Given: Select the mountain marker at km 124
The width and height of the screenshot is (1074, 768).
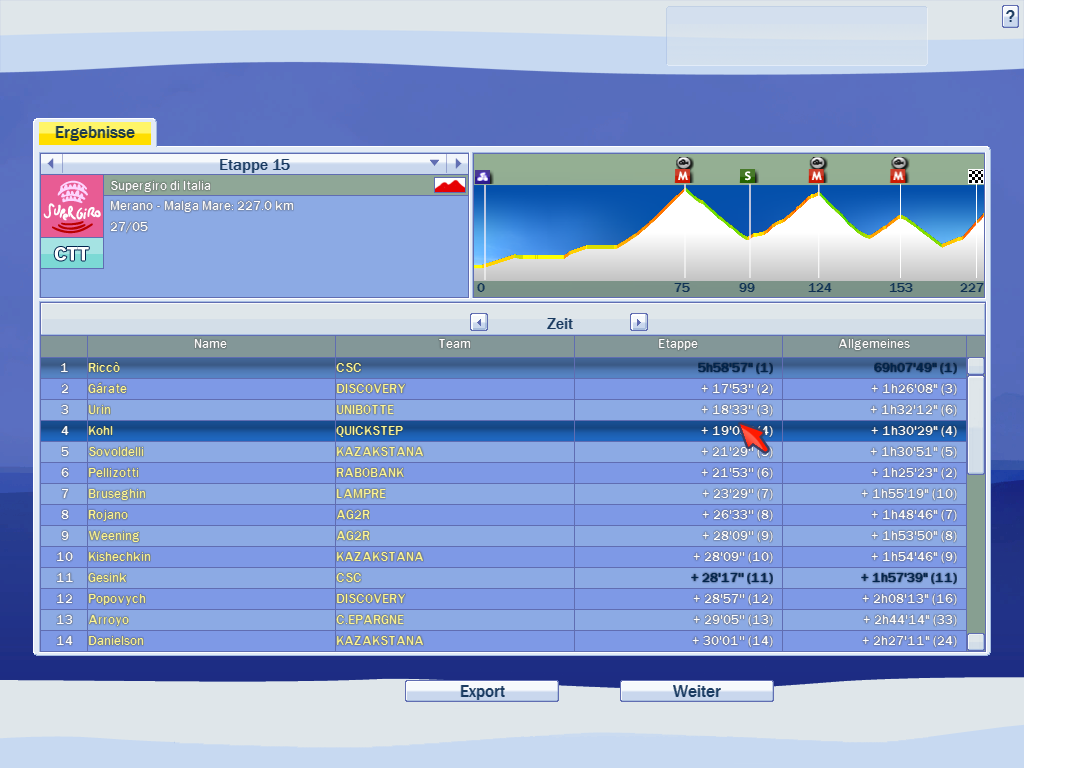Looking at the screenshot, I should click(x=817, y=176).
